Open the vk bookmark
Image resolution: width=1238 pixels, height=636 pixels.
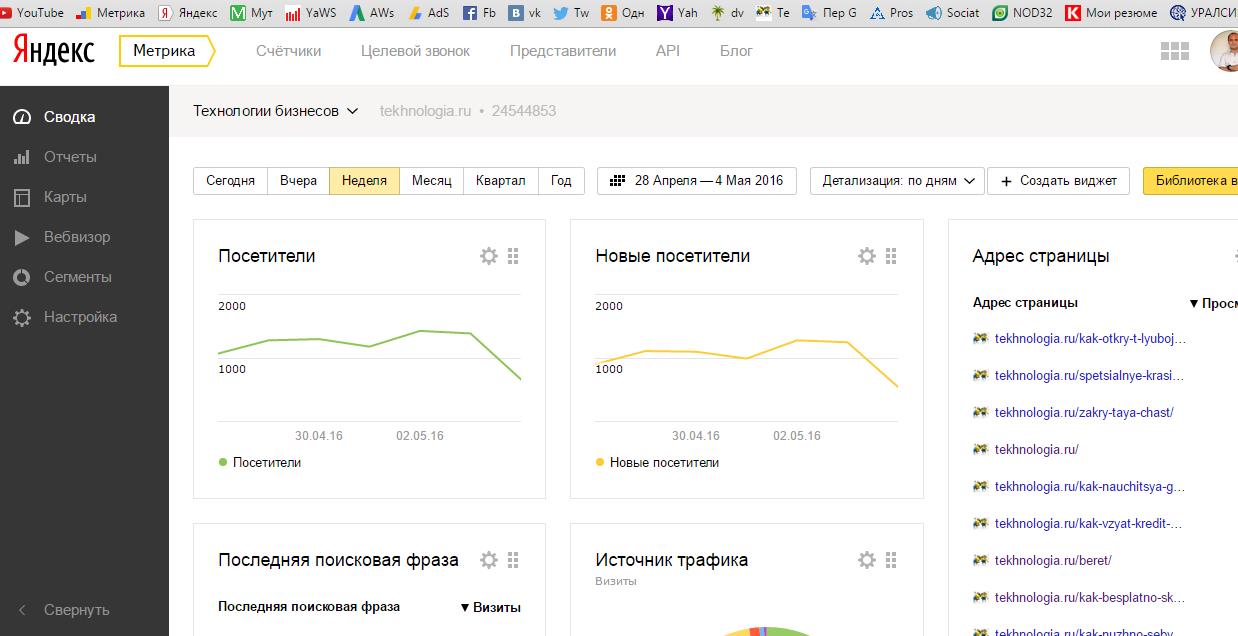pos(525,13)
